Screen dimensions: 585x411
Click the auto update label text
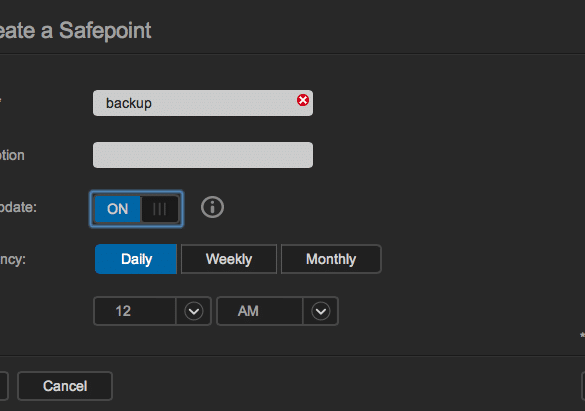[18, 207]
